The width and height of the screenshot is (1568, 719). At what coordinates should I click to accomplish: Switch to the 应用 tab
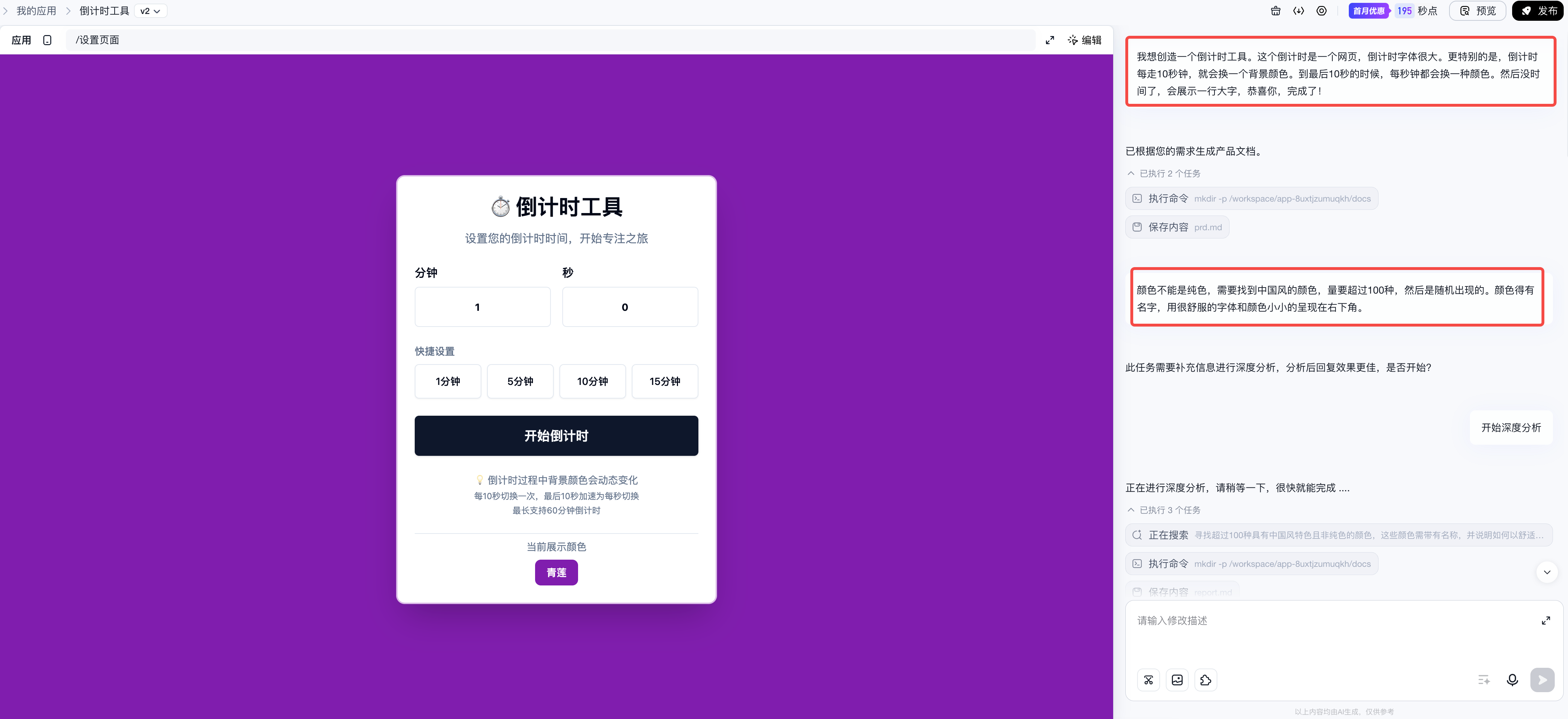point(21,40)
